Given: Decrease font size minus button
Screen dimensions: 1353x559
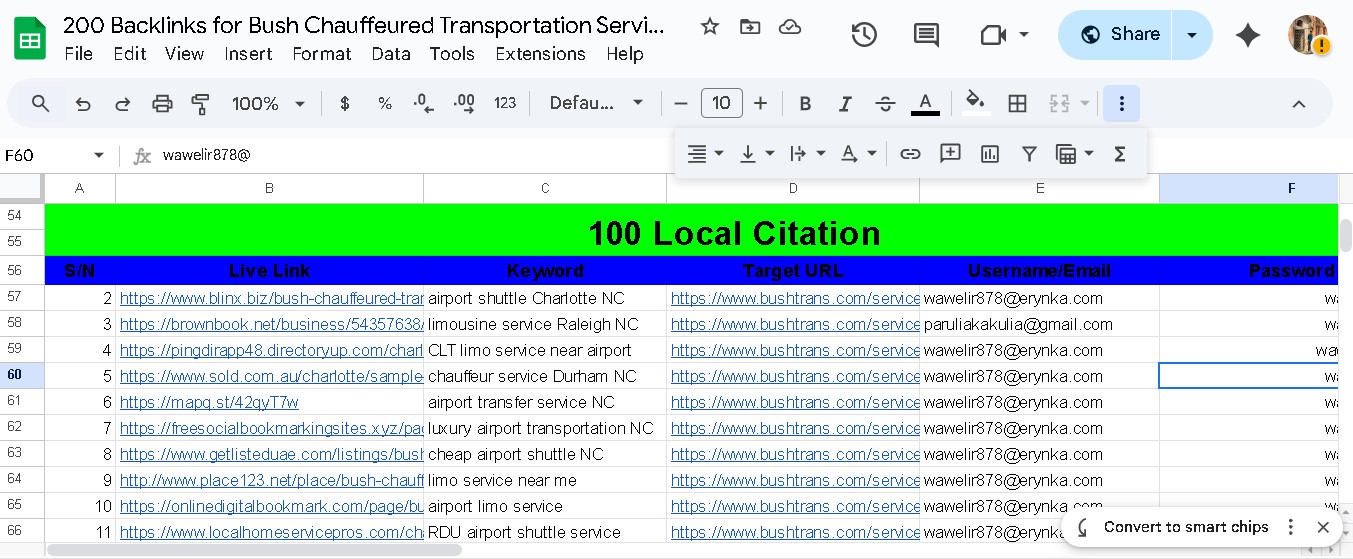Looking at the screenshot, I should [x=681, y=103].
